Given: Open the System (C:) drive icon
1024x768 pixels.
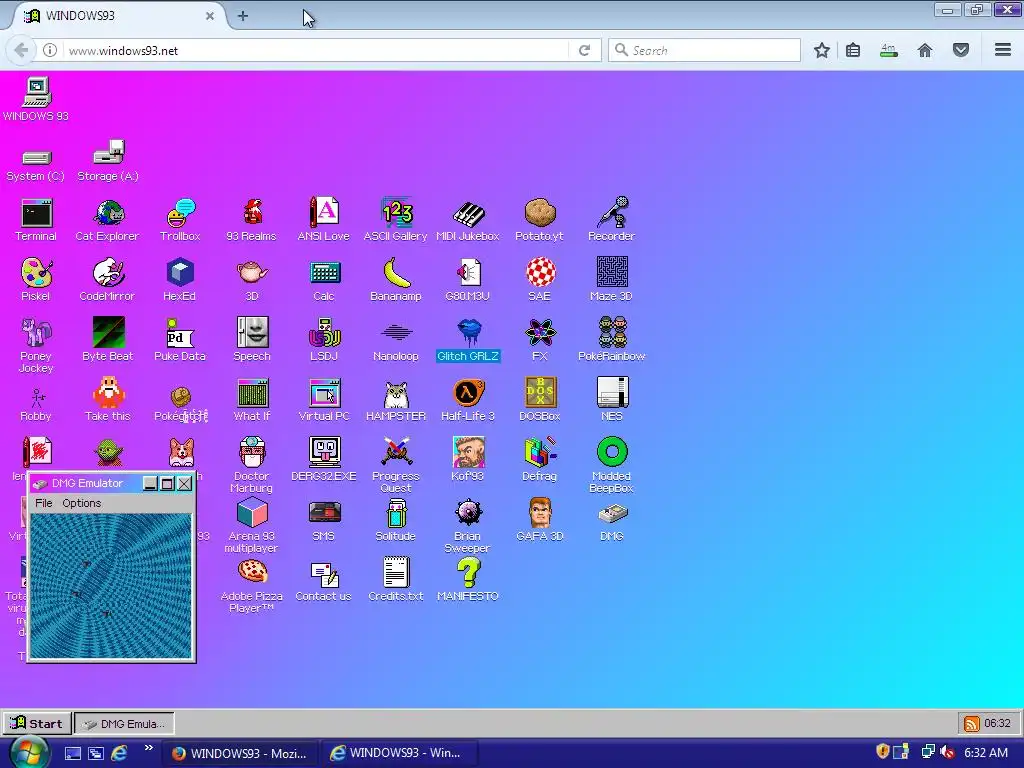Looking at the screenshot, I should (x=36, y=166).
